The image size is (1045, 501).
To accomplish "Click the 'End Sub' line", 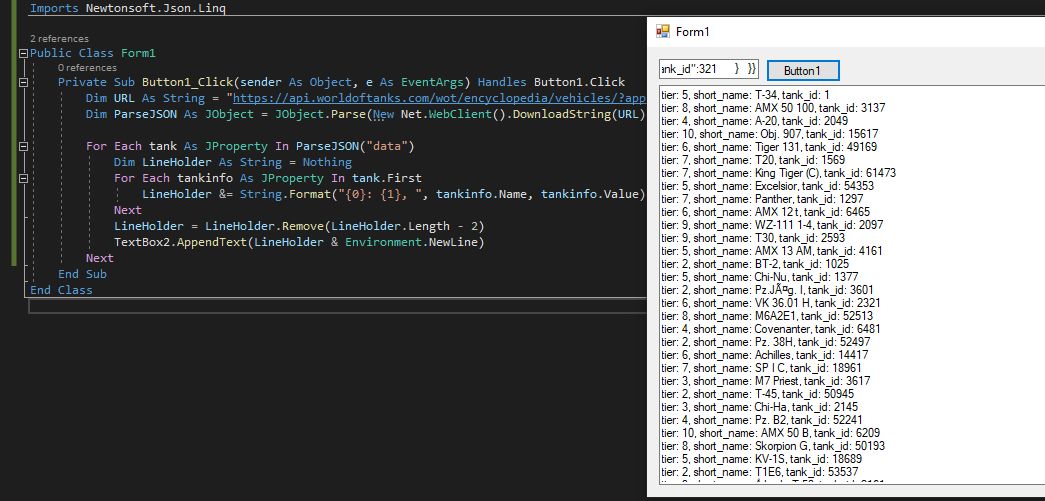I will [x=82, y=274].
